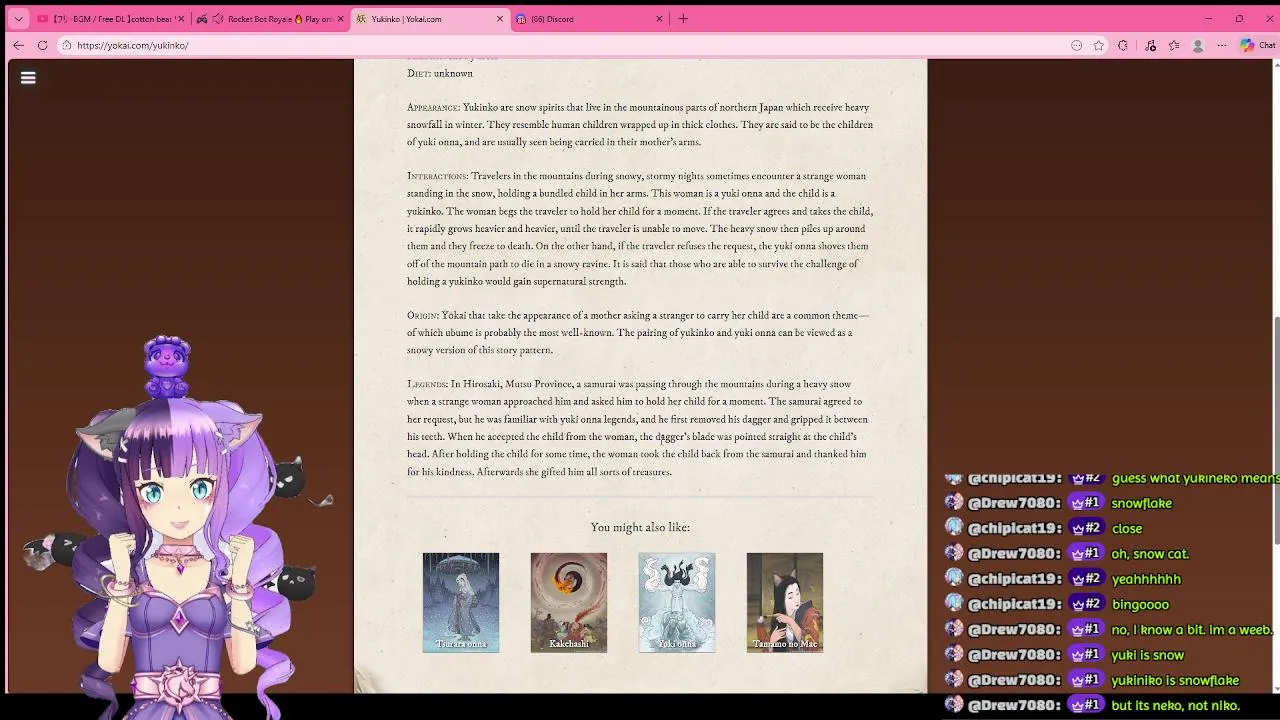Open Copilot Chat button
Image resolution: width=1280 pixels, height=720 pixels.
click(x=1257, y=45)
